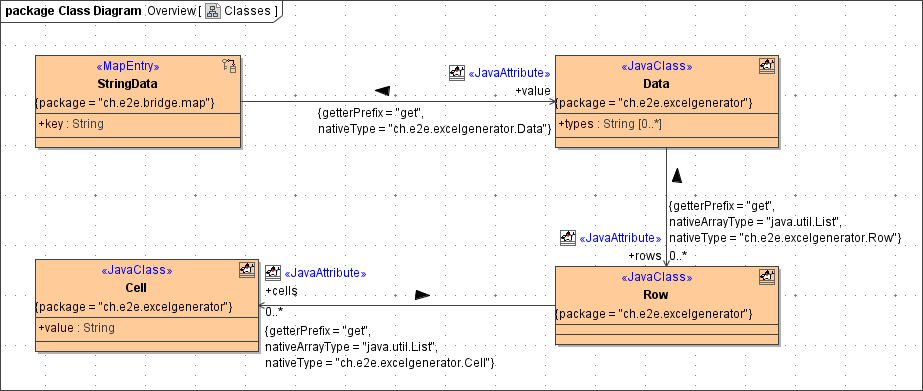Click the MapEntry icon in the StringData class
This screenshot has width=923, height=391.
[x=229, y=65]
